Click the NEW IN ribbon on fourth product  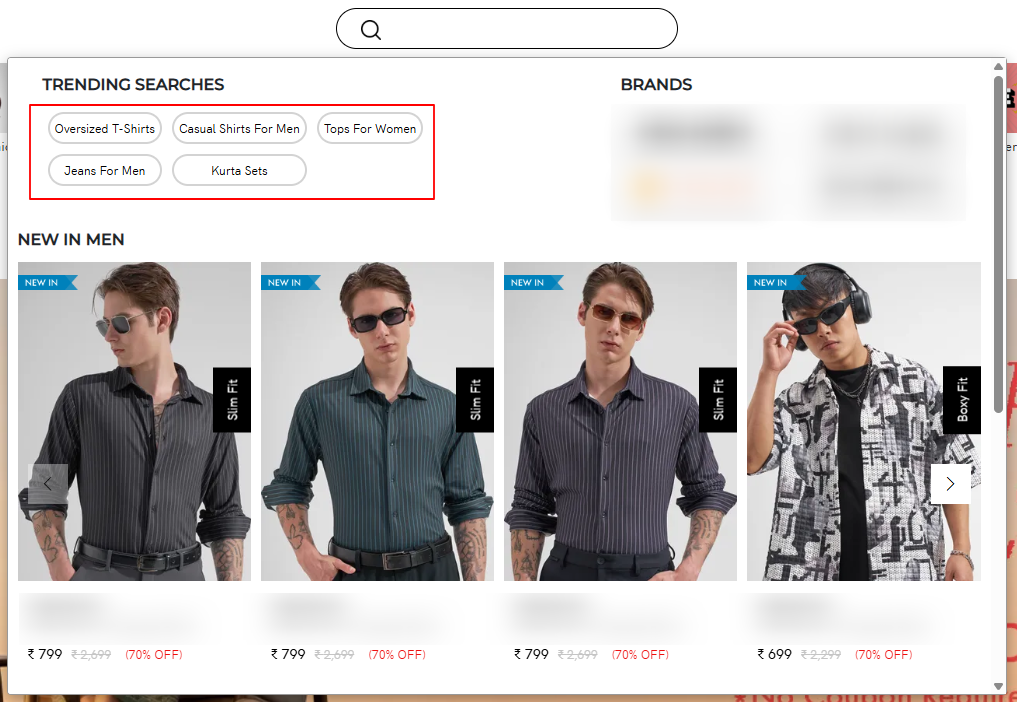click(x=773, y=283)
